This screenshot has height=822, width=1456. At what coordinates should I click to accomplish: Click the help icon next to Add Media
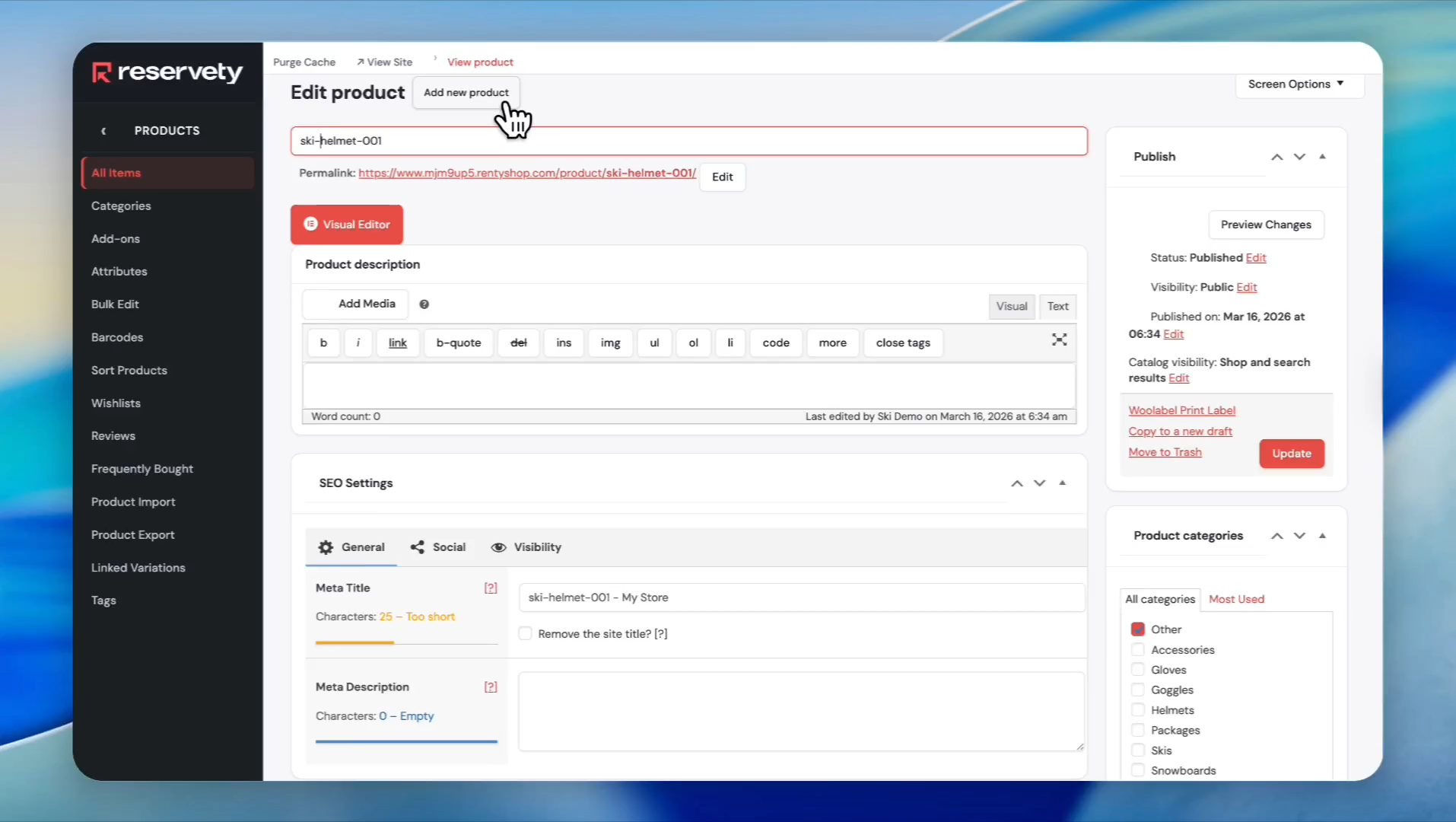pyautogui.click(x=424, y=304)
